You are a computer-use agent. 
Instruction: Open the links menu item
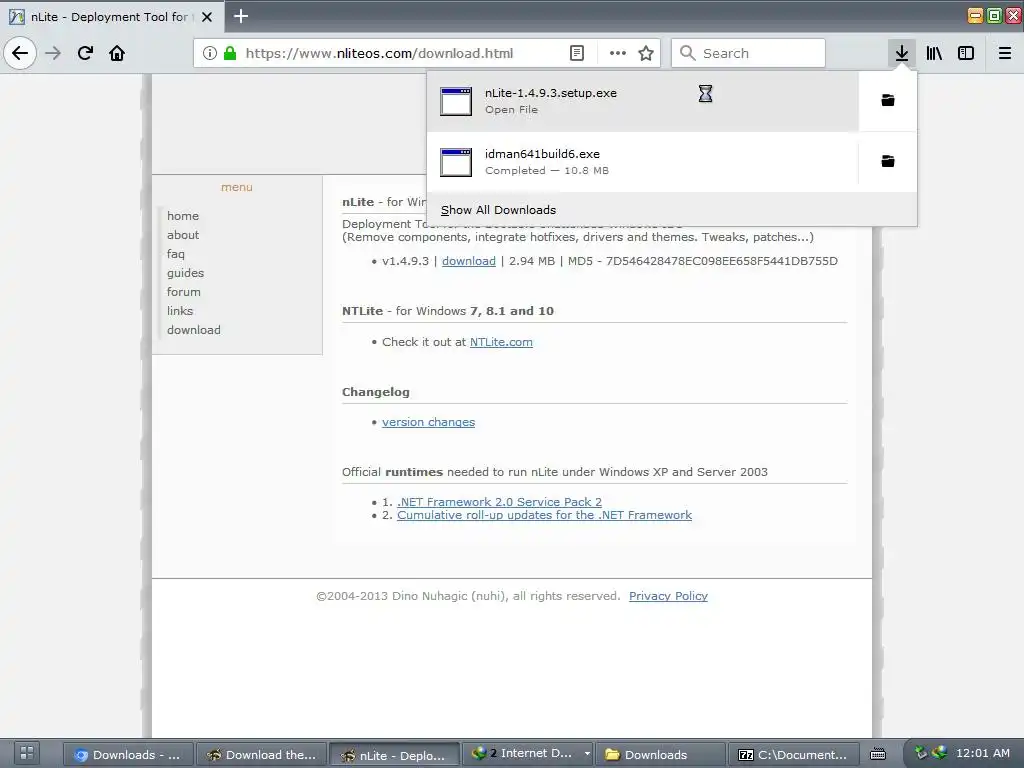180,310
